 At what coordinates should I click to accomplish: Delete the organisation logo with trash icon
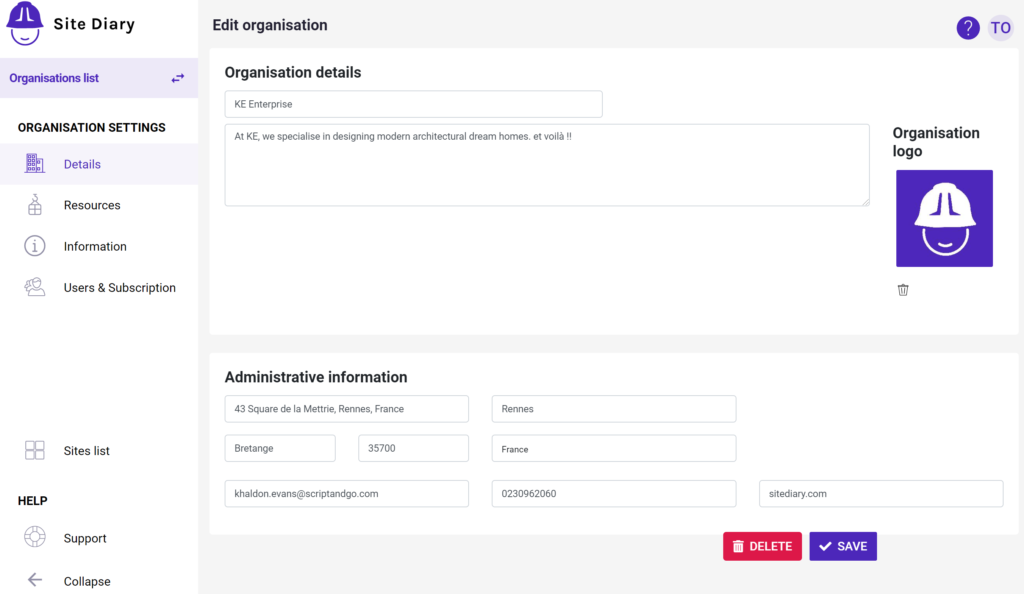903,290
